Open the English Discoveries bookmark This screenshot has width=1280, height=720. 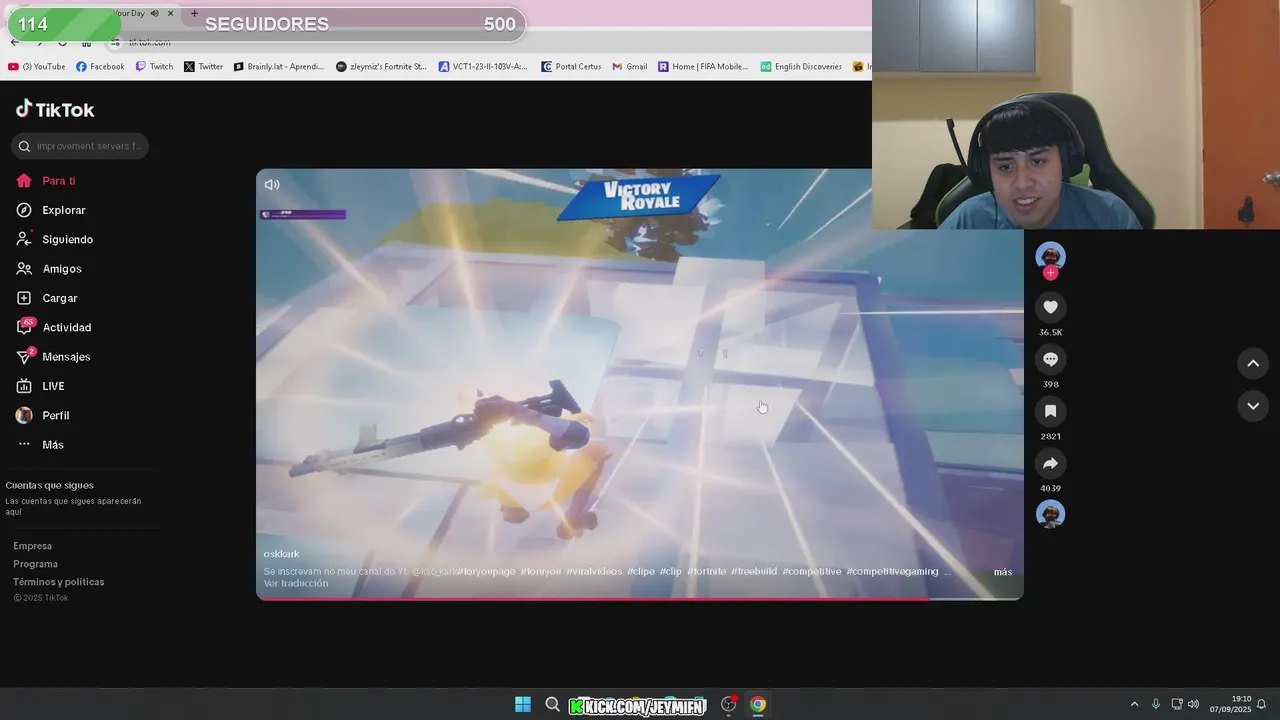pos(801,67)
